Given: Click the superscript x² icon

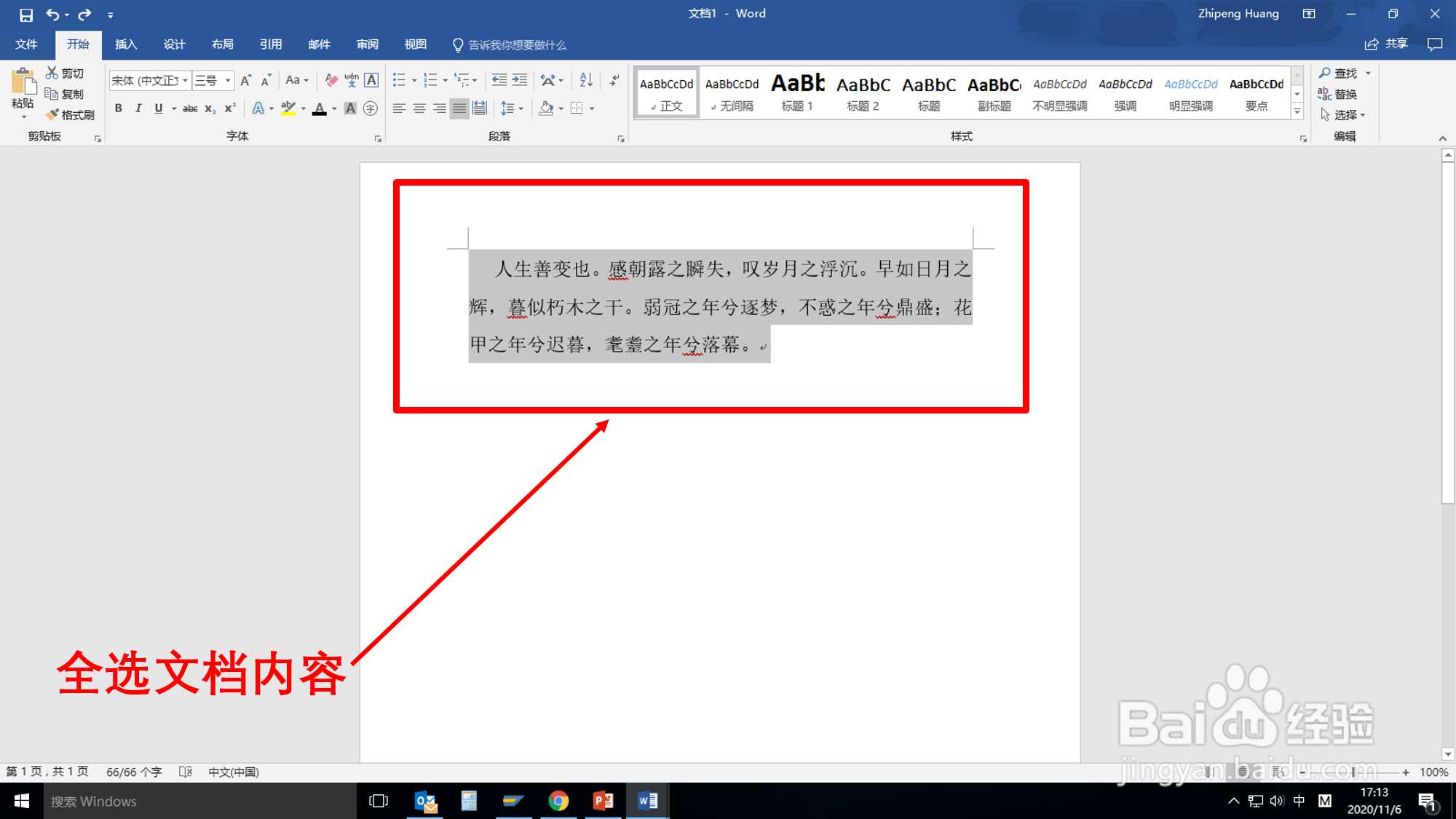Looking at the screenshot, I should [230, 108].
